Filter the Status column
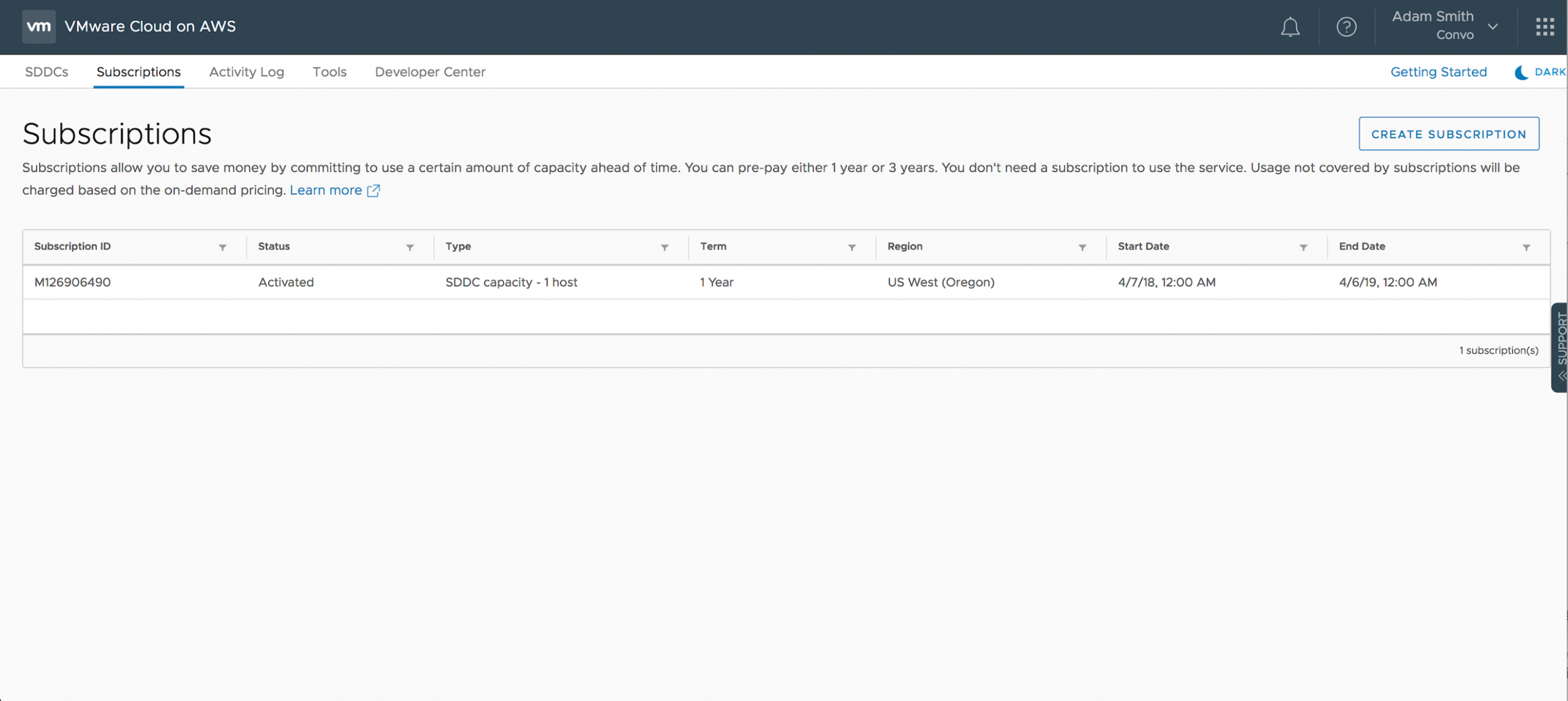The width and height of the screenshot is (1568, 701). coord(410,248)
